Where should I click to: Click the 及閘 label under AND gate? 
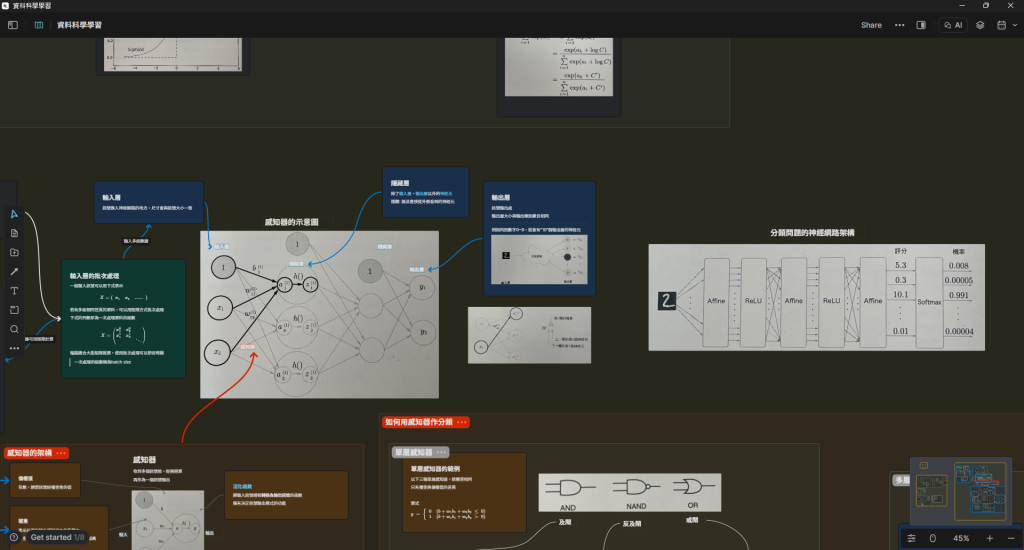pos(565,522)
